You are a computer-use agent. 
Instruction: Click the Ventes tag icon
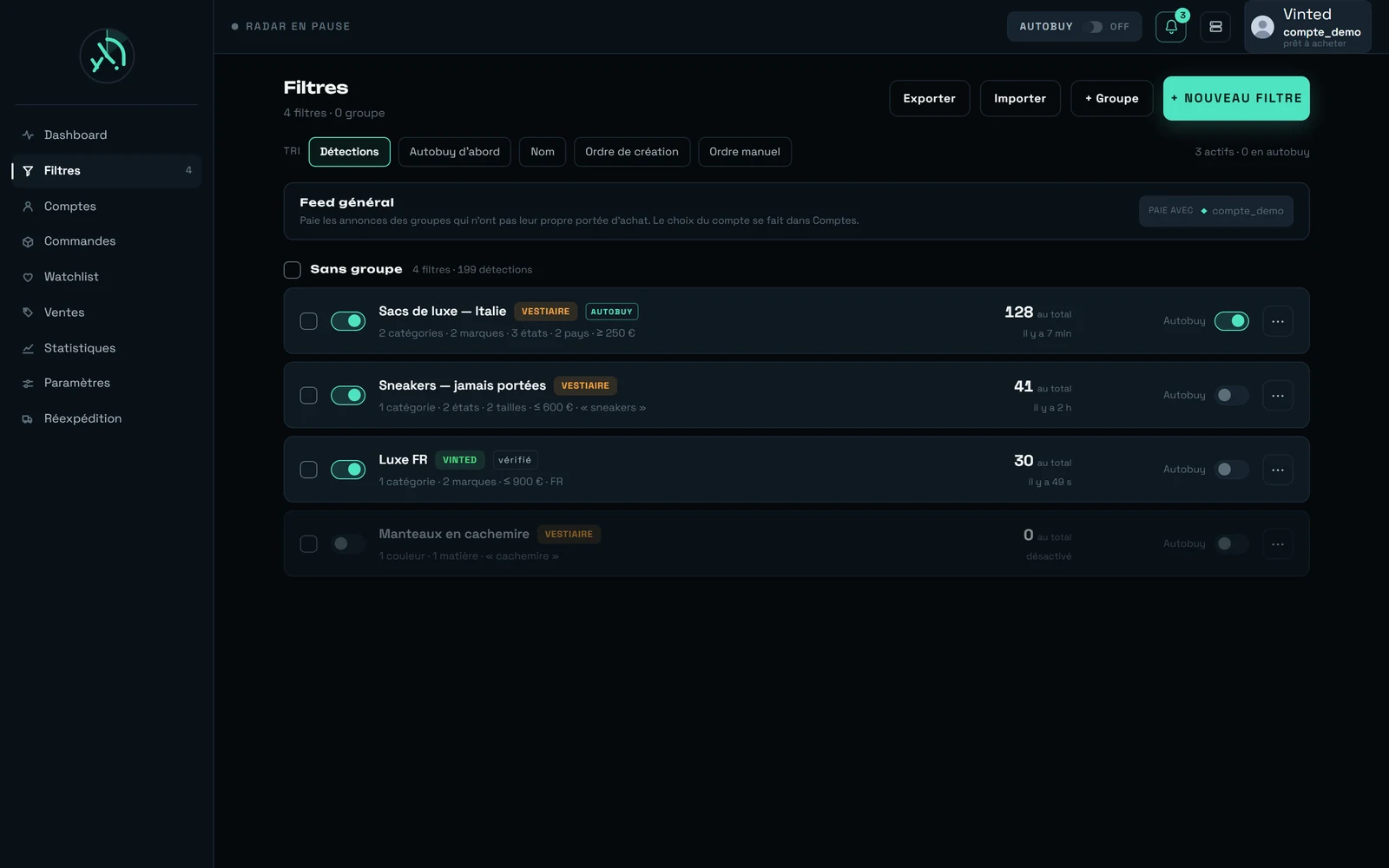coord(28,312)
